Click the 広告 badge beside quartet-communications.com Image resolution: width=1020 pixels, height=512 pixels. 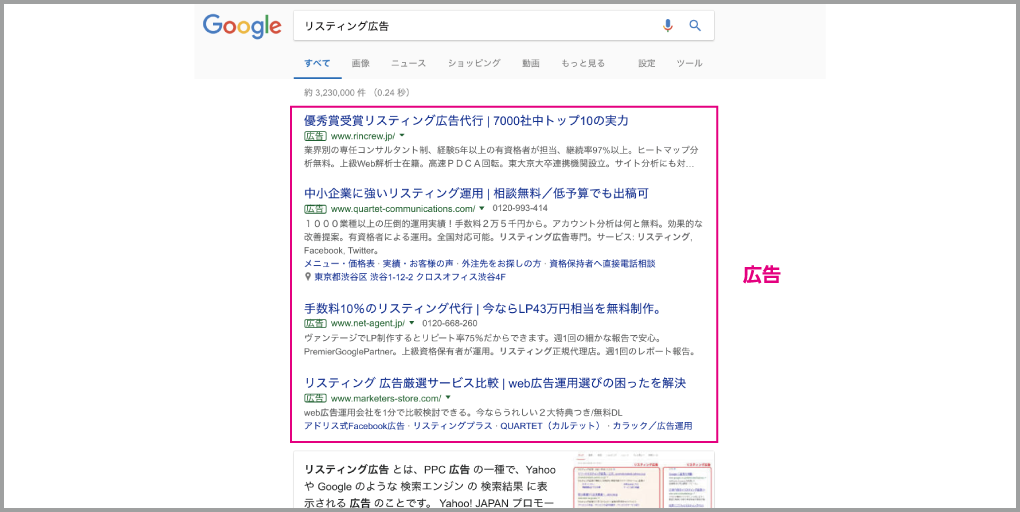click(315, 209)
